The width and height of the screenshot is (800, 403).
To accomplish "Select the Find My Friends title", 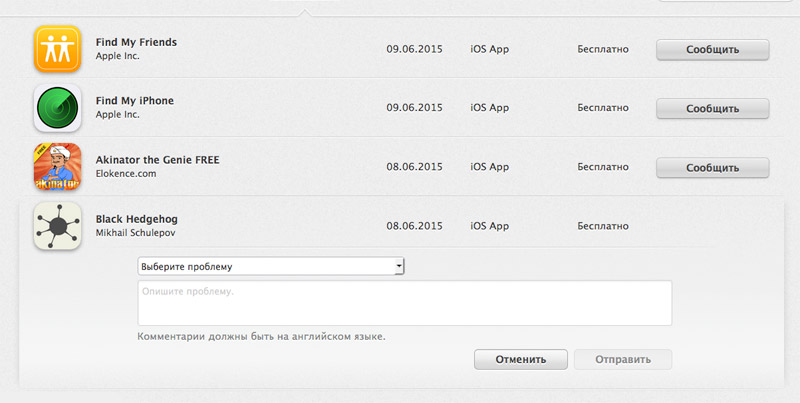I will [x=136, y=42].
